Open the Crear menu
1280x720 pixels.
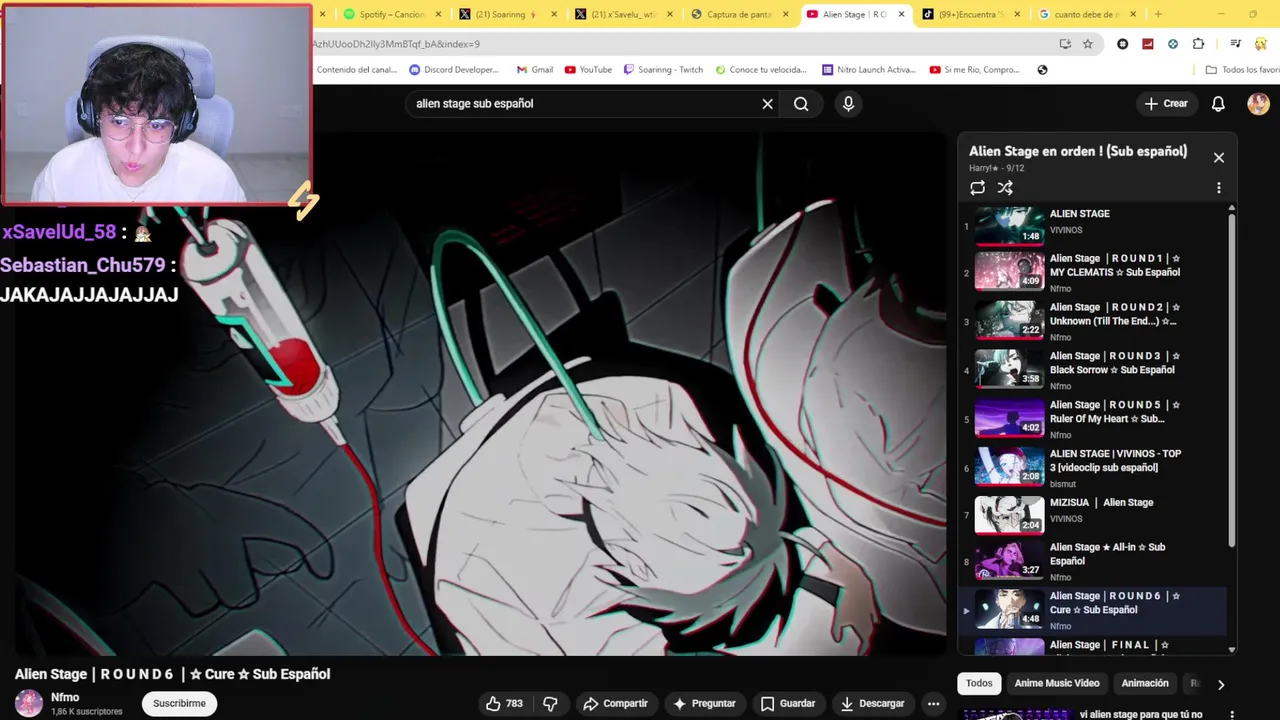click(1166, 104)
